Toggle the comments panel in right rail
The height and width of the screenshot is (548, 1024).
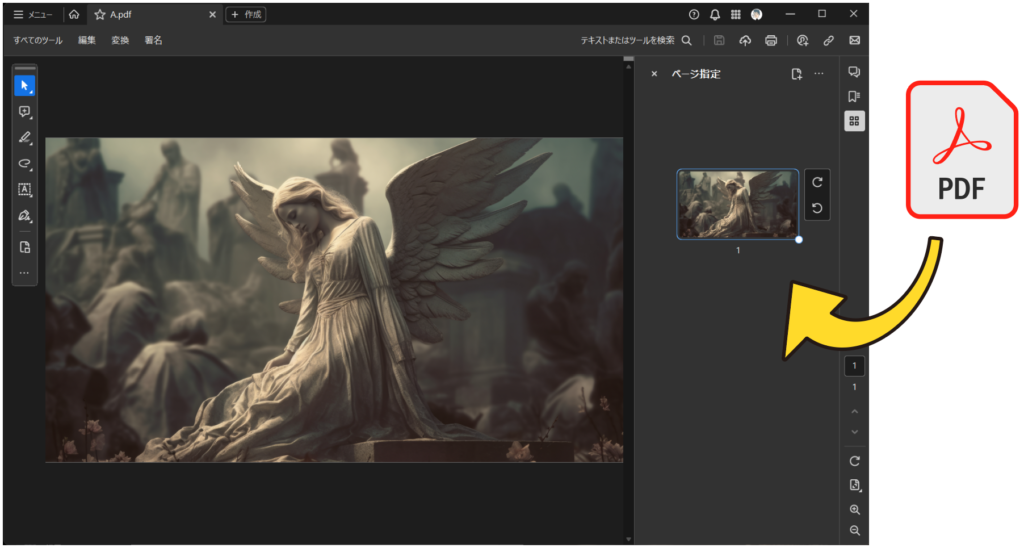click(x=854, y=72)
